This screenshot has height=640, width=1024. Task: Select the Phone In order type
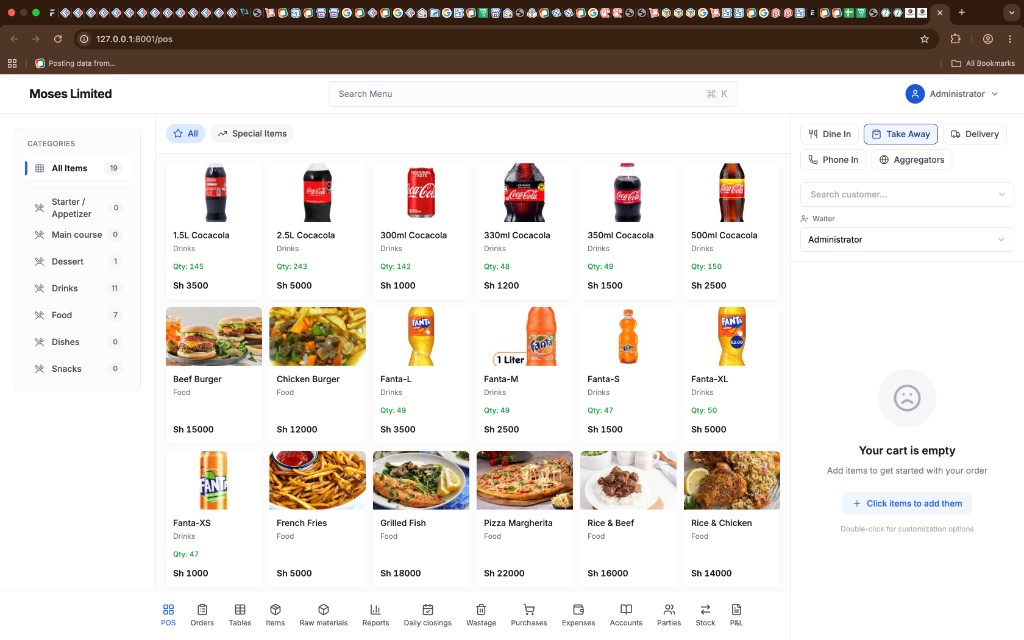(x=833, y=160)
